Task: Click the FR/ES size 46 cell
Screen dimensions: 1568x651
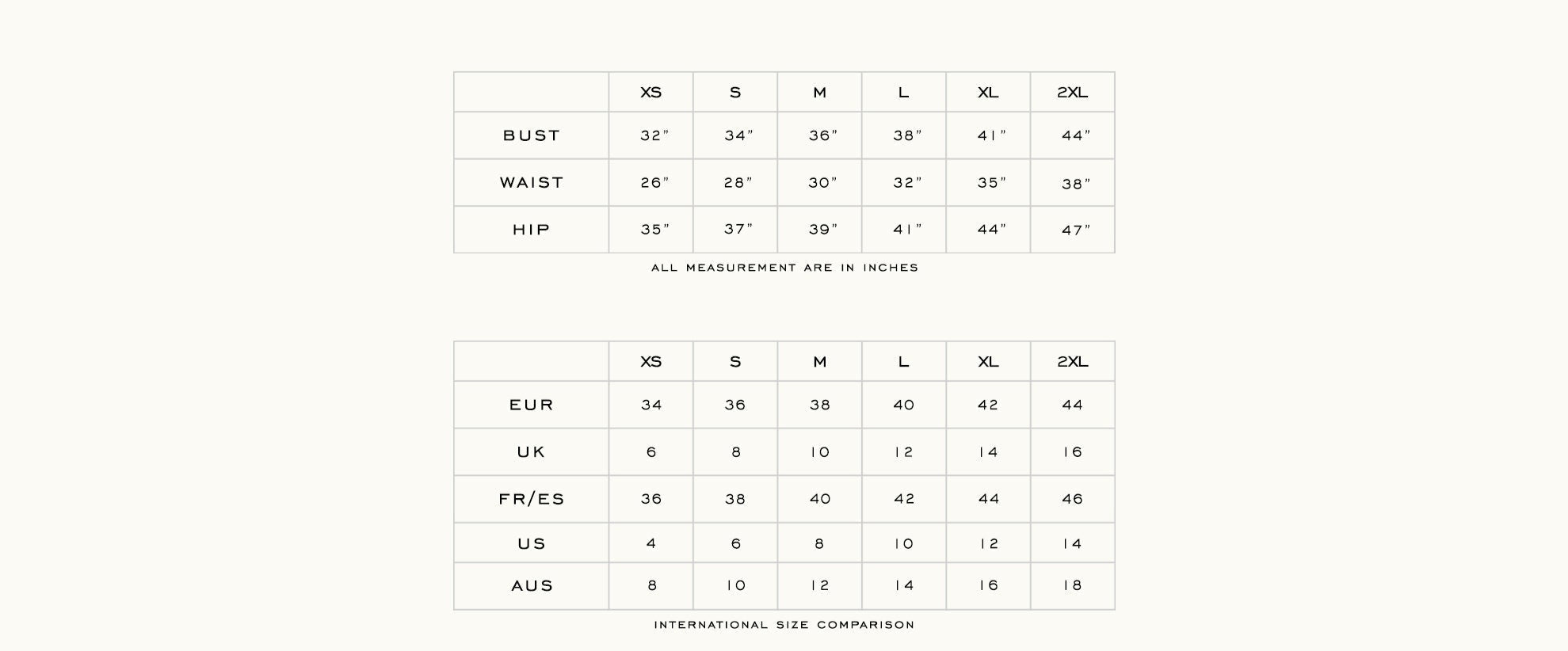Action: click(x=1072, y=499)
